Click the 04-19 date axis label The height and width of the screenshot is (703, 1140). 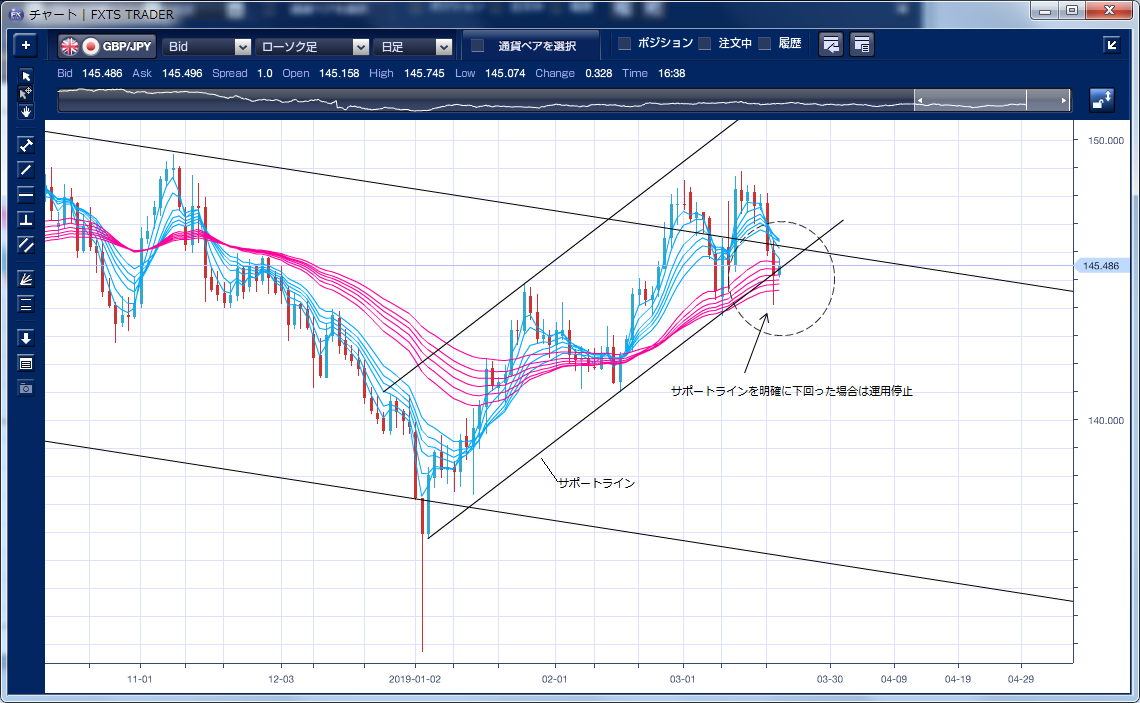pyautogui.click(x=958, y=679)
